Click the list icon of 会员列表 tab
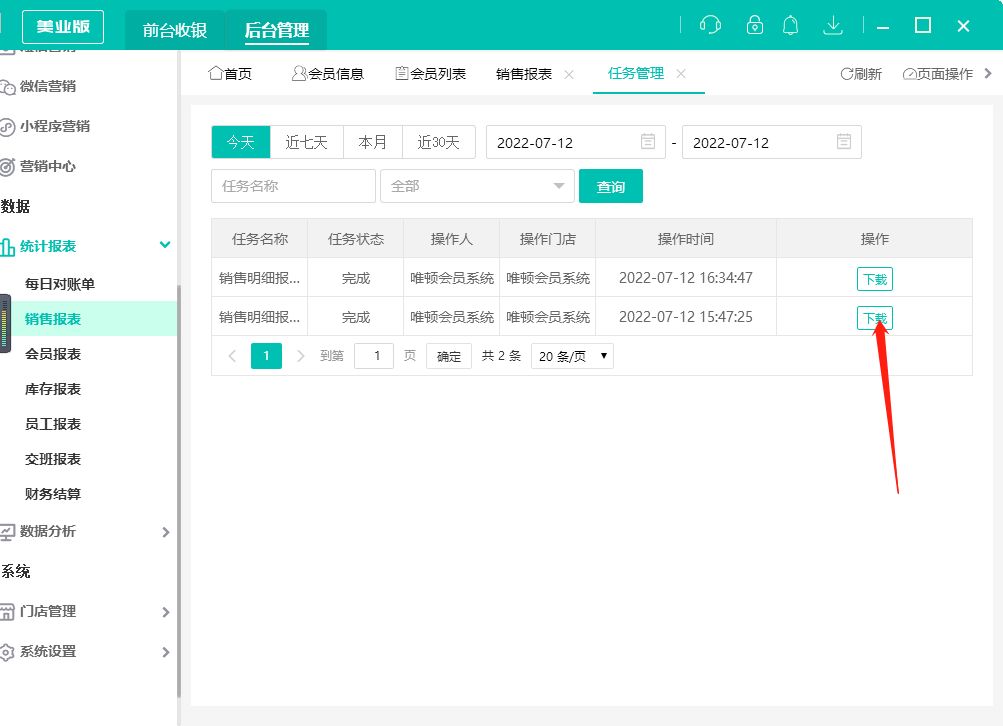 (x=402, y=73)
